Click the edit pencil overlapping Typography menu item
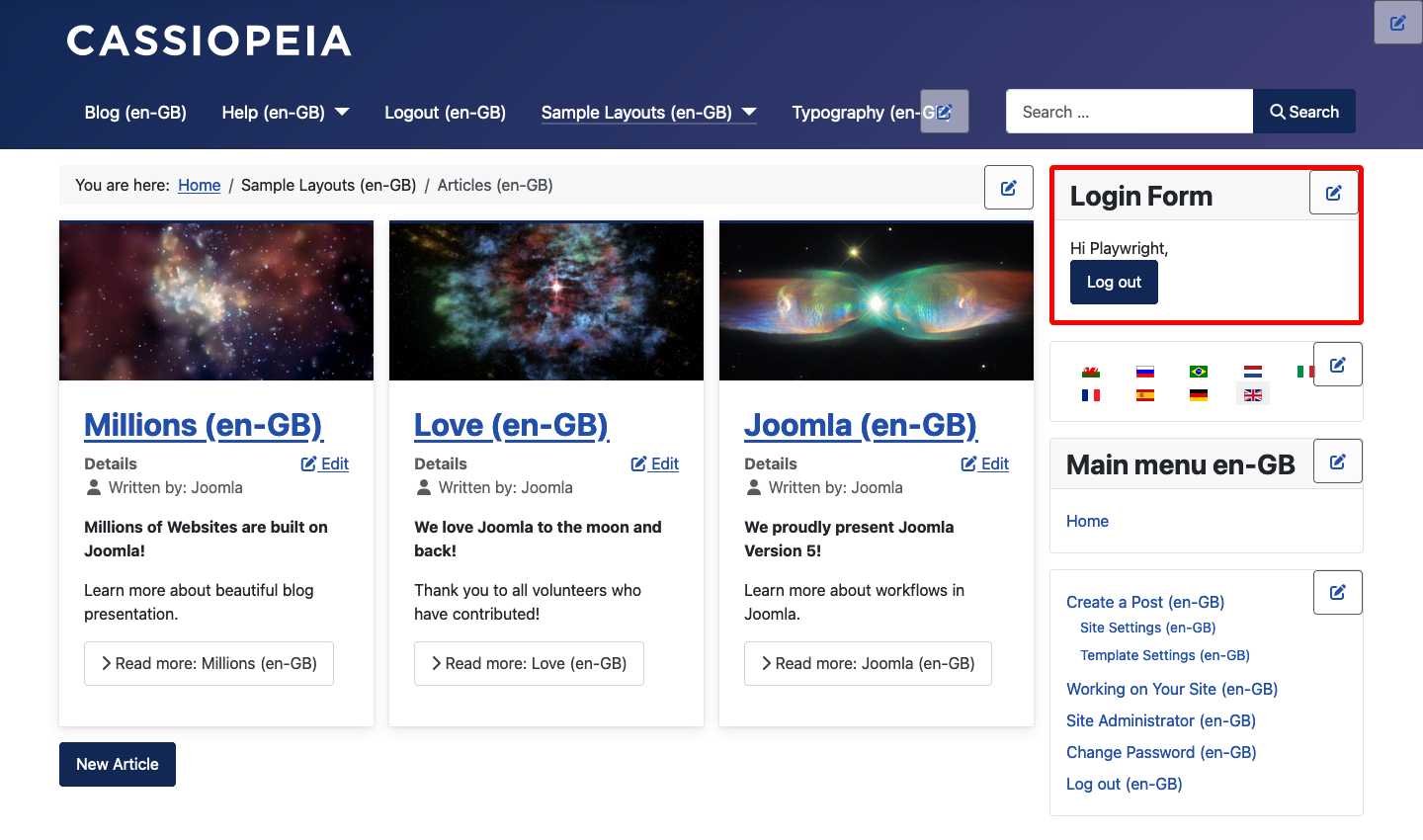The height and width of the screenshot is (840, 1423). pos(944,112)
